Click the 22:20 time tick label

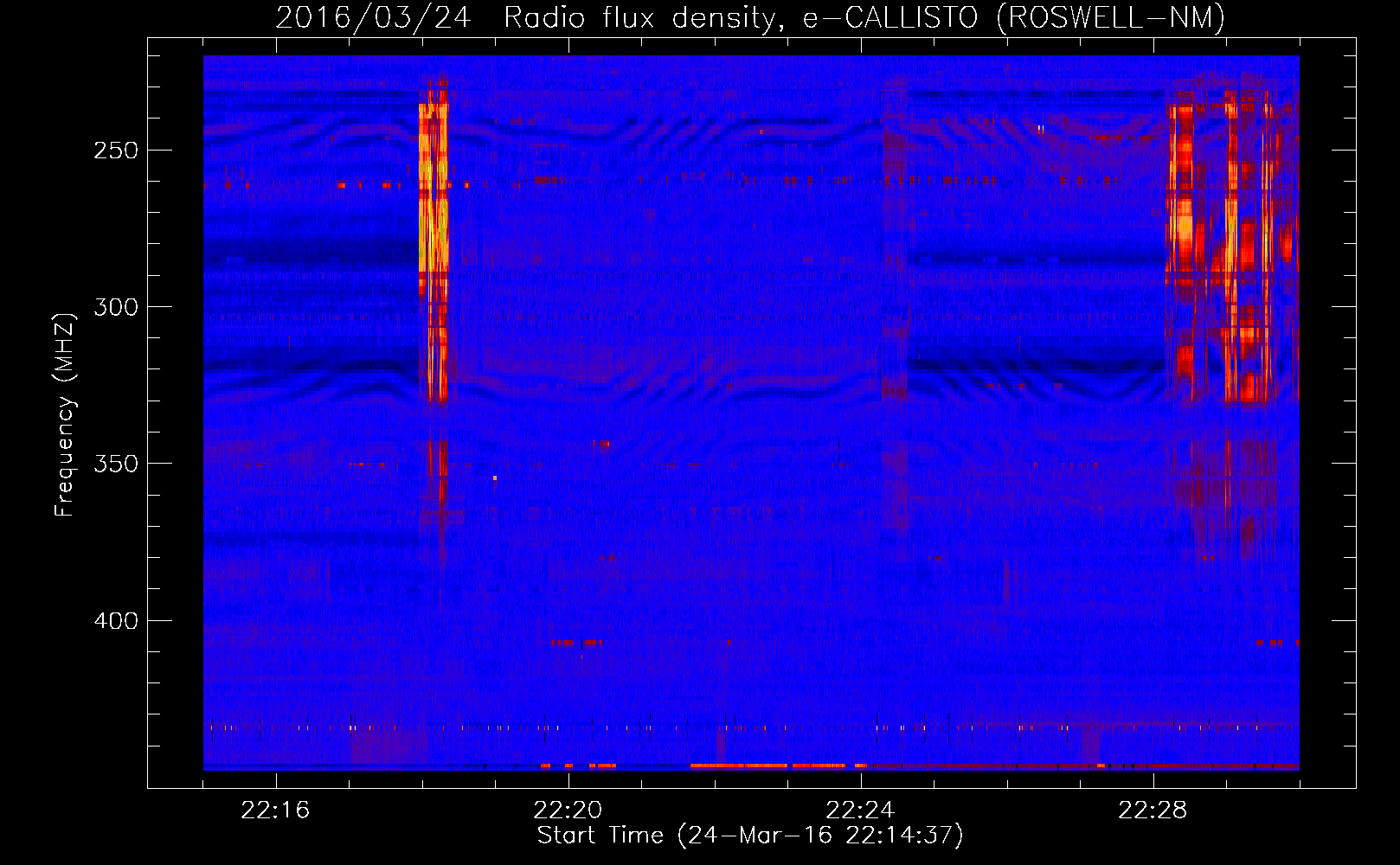(568, 811)
